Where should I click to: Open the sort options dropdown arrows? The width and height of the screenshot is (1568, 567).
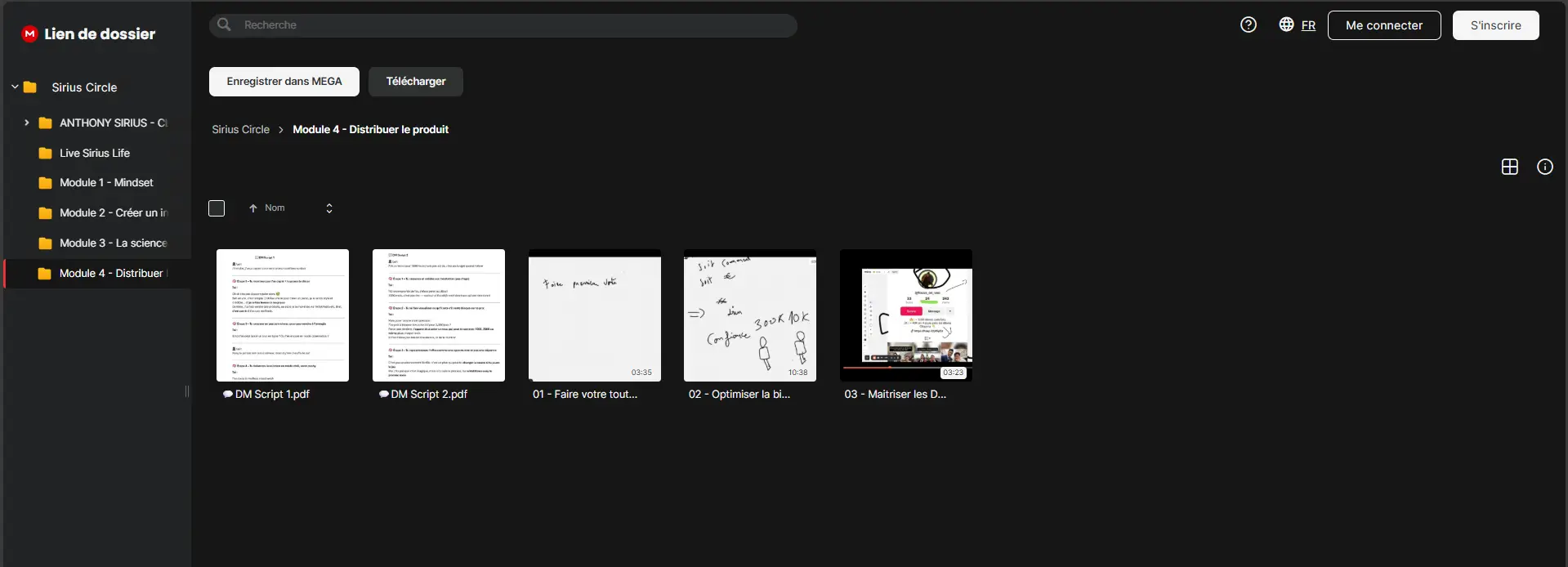tap(329, 208)
